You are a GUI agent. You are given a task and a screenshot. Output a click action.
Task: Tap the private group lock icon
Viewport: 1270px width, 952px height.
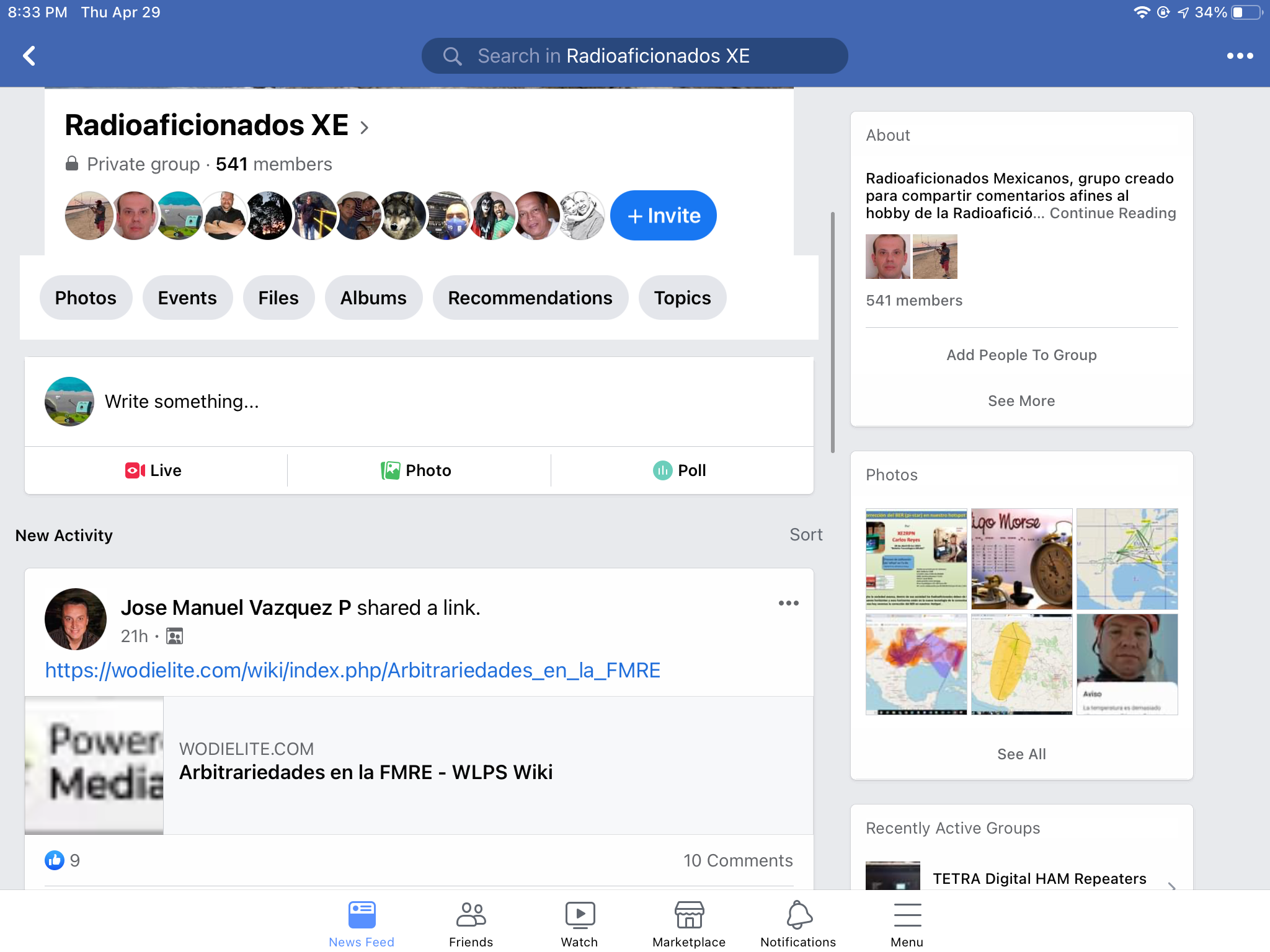click(72, 164)
